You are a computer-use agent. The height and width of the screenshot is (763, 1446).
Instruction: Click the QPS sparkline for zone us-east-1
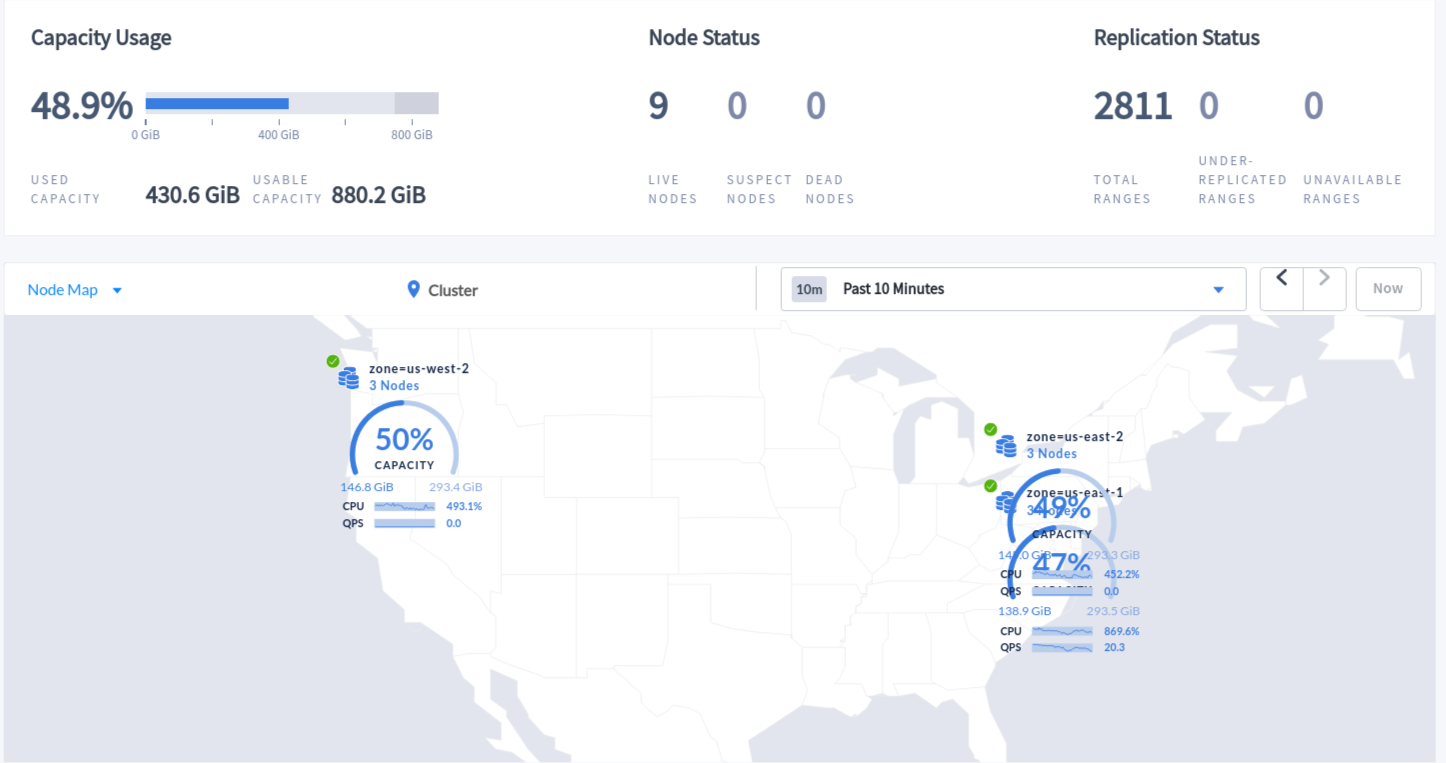[x=1060, y=646]
